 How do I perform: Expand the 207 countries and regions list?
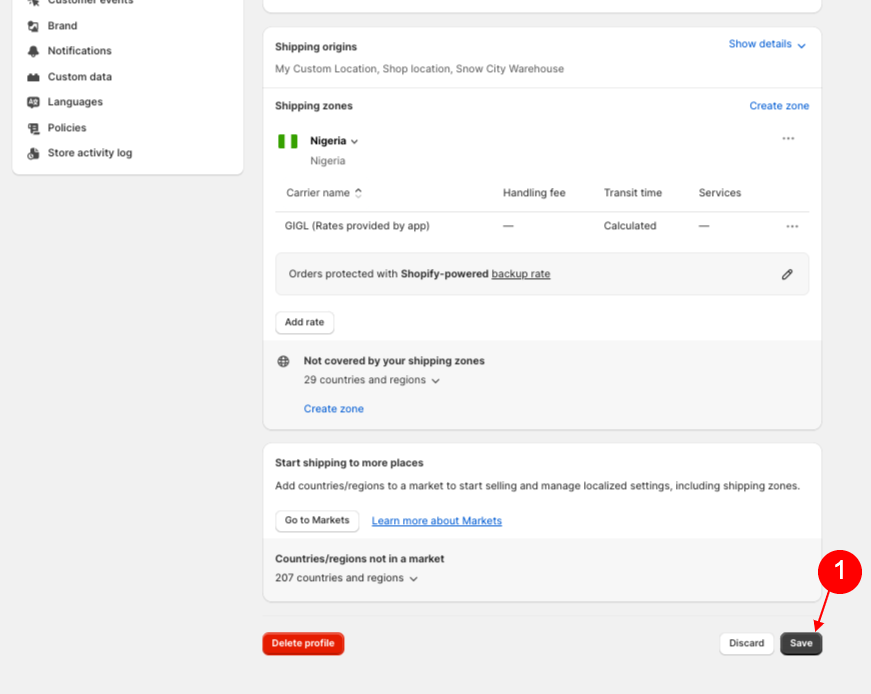(x=413, y=579)
